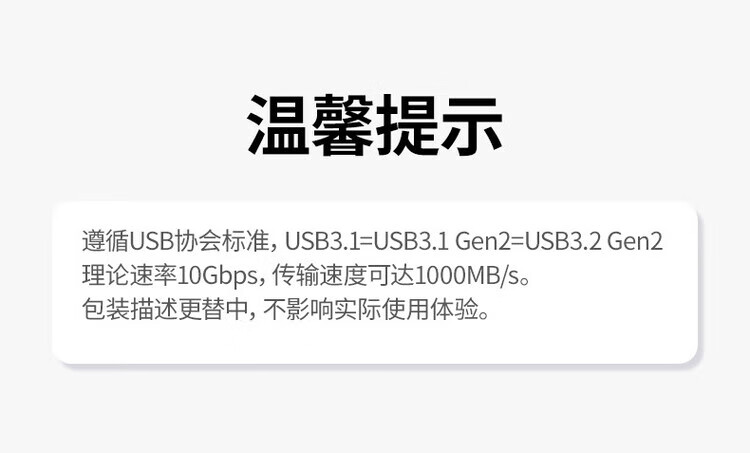The width and height of the screenshot is (750, 453).
Task: Select the text USB3.2 Gen2
Action: coord(594,241)
